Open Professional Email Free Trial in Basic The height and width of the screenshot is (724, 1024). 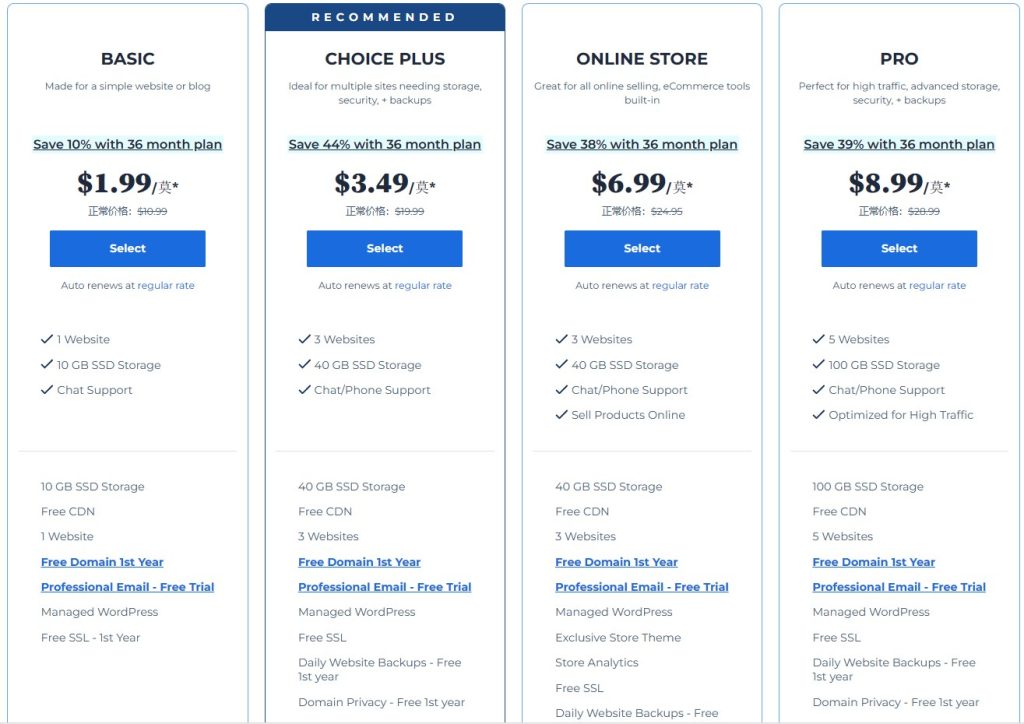127,587
